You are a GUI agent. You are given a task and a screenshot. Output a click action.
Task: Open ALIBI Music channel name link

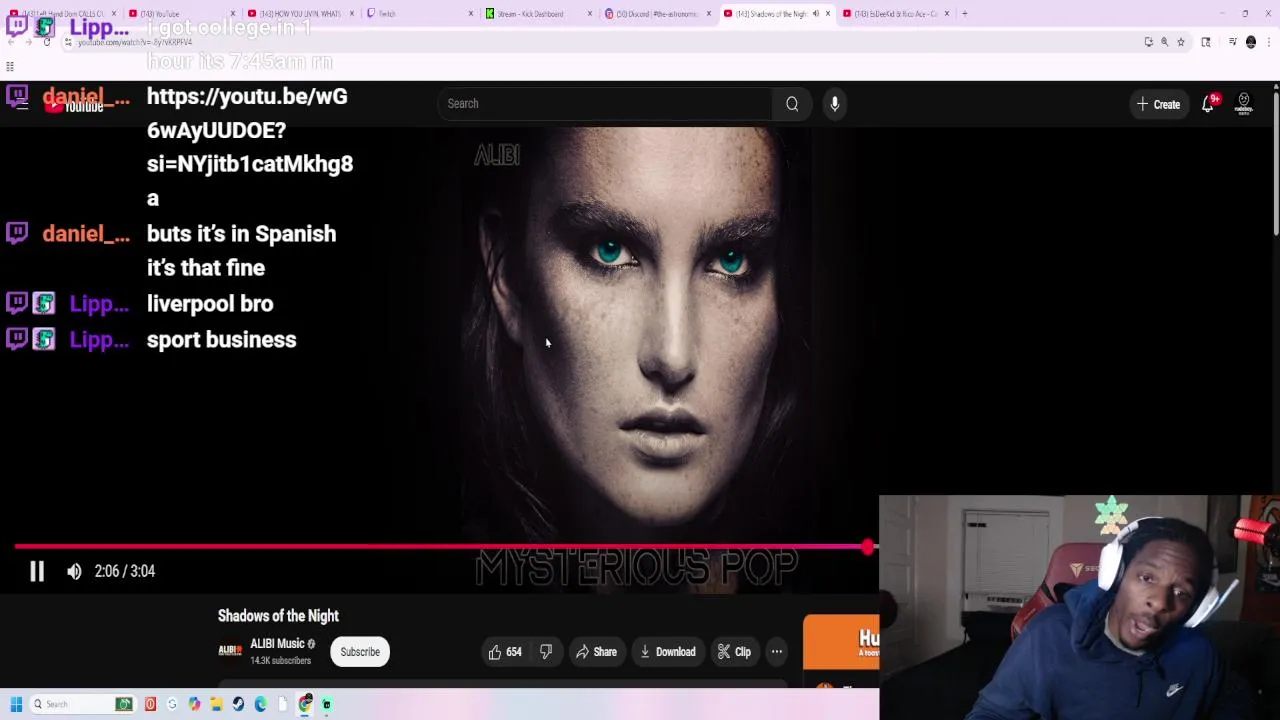pos(277,644)
